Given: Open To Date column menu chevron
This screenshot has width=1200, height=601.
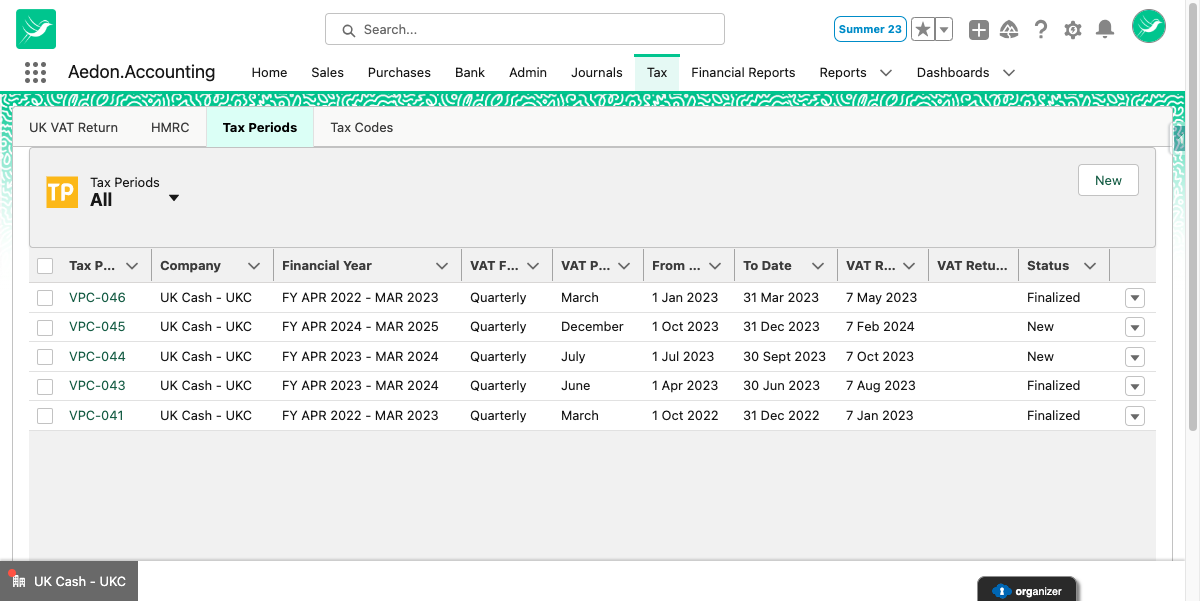Looking at the screenshot, I should [818, 266].
